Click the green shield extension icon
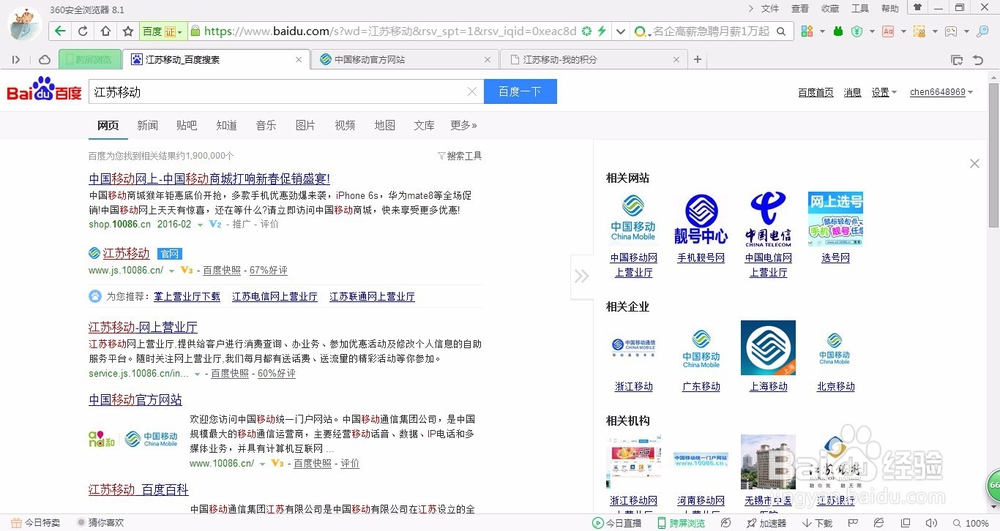Image resolution: width=1000 pixels, height=531 pixels. [857, 31]
